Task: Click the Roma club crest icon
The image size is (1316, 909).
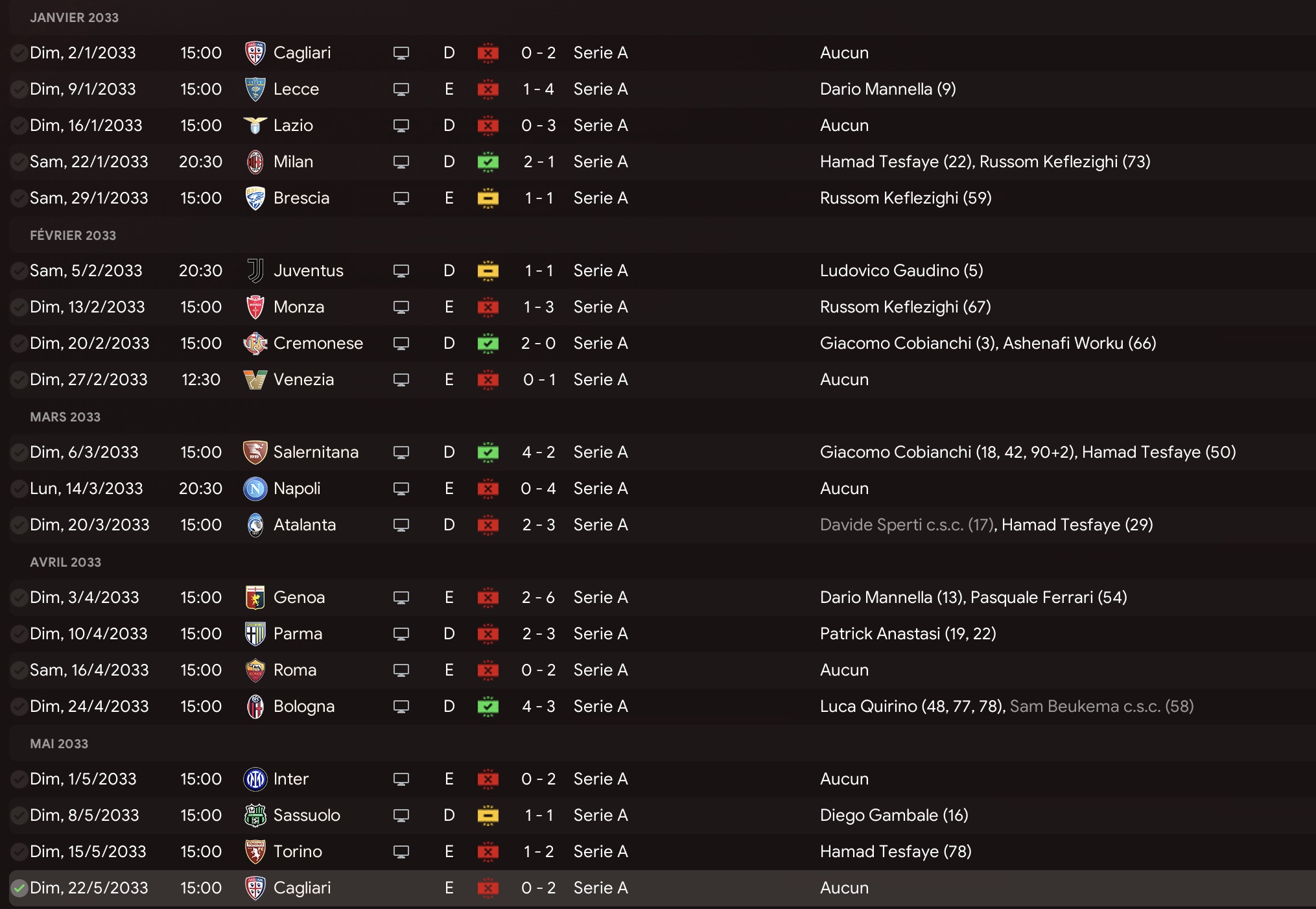Action: point(255,670)
